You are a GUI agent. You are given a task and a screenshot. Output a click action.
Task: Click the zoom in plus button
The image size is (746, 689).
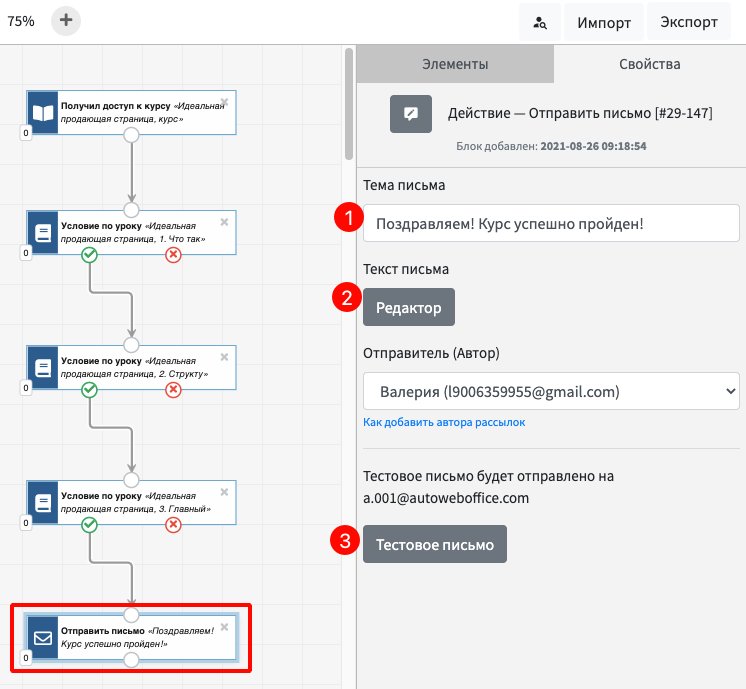pyautogui.click(x=66, y=20)
